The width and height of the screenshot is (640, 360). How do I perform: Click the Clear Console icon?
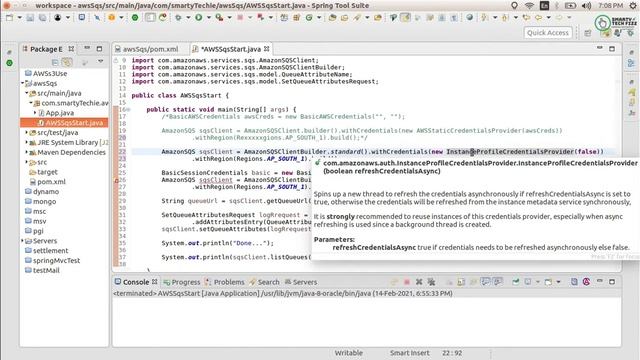[449, 282]
